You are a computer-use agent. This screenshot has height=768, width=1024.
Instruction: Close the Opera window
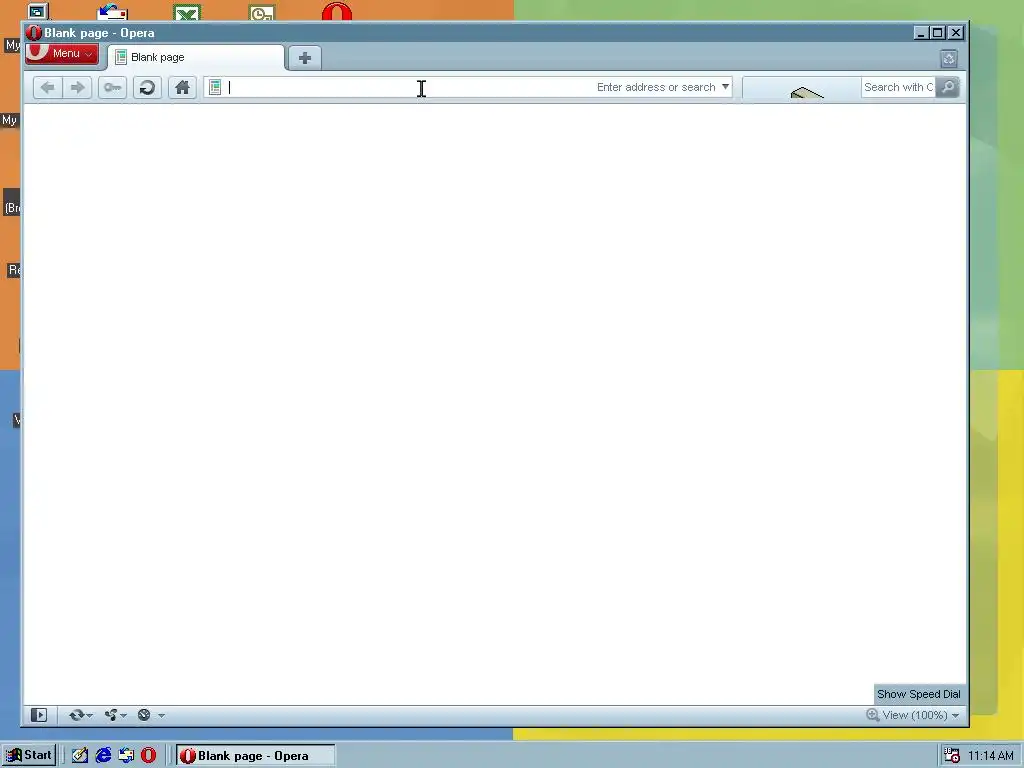(955, 33)
